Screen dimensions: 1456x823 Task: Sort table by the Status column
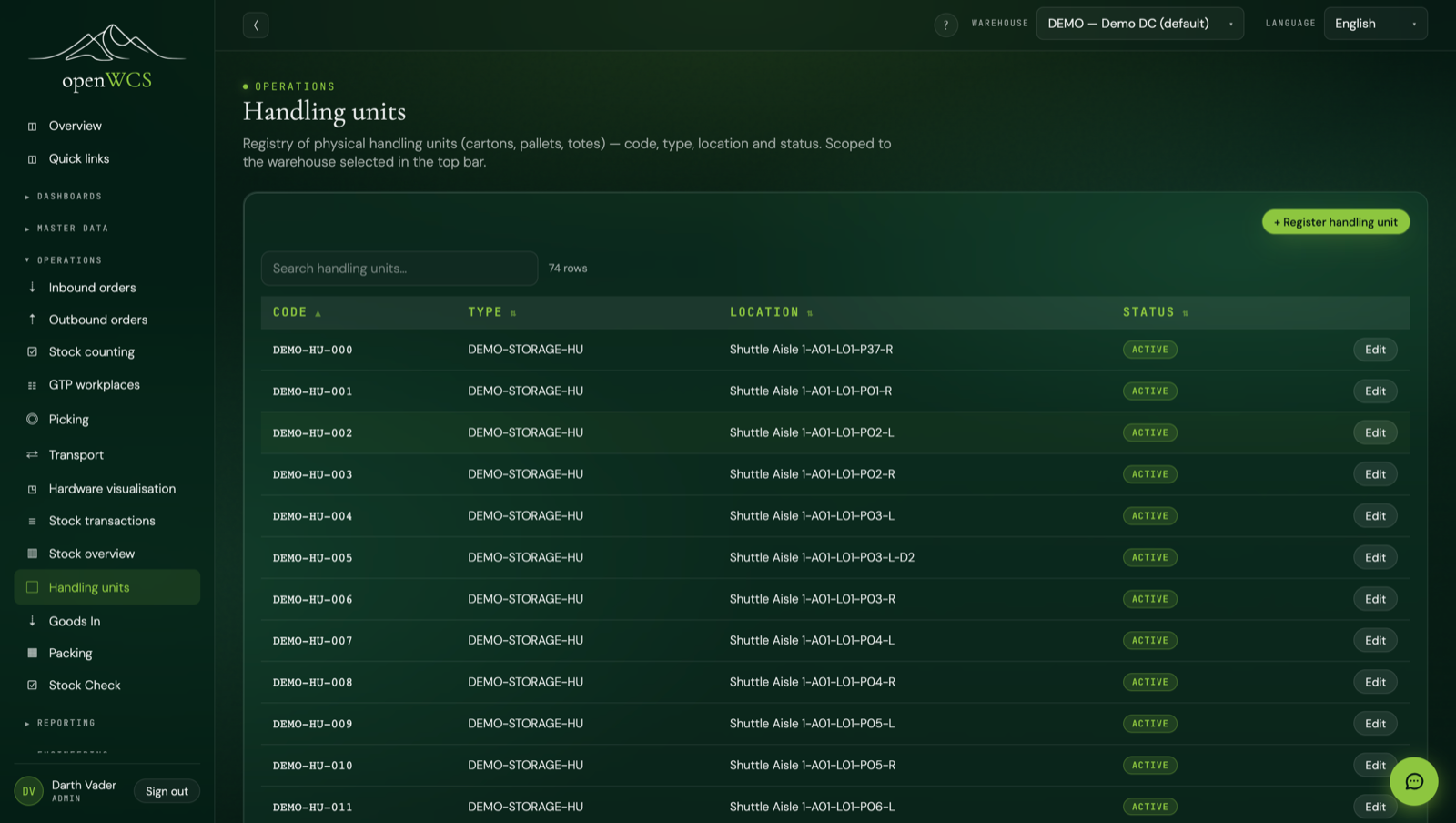(1155, 312)
